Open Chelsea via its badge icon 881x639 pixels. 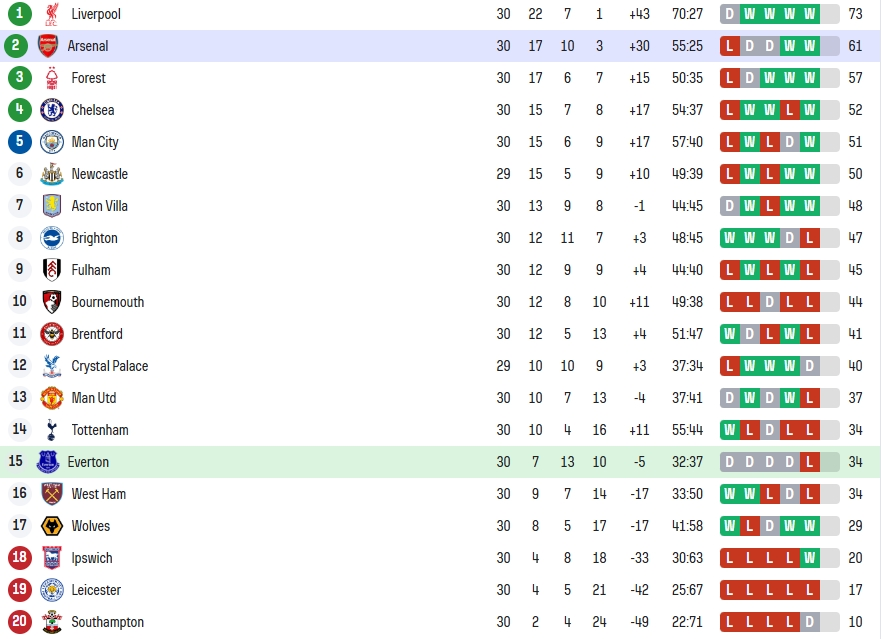pos(52,110)
